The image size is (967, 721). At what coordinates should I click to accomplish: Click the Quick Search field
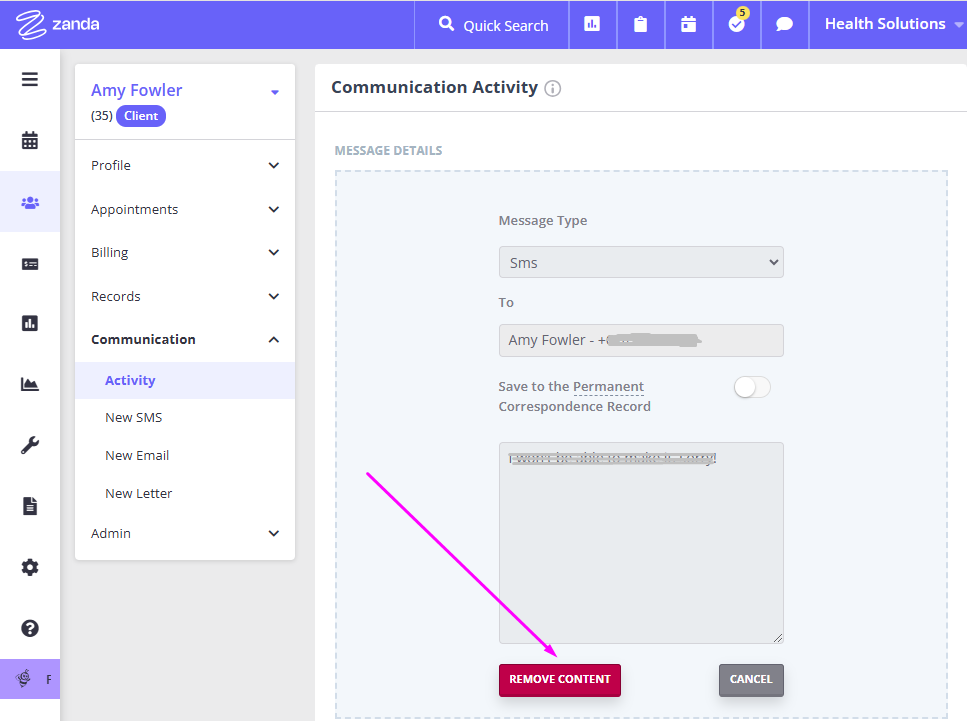(x=494, y=25)
